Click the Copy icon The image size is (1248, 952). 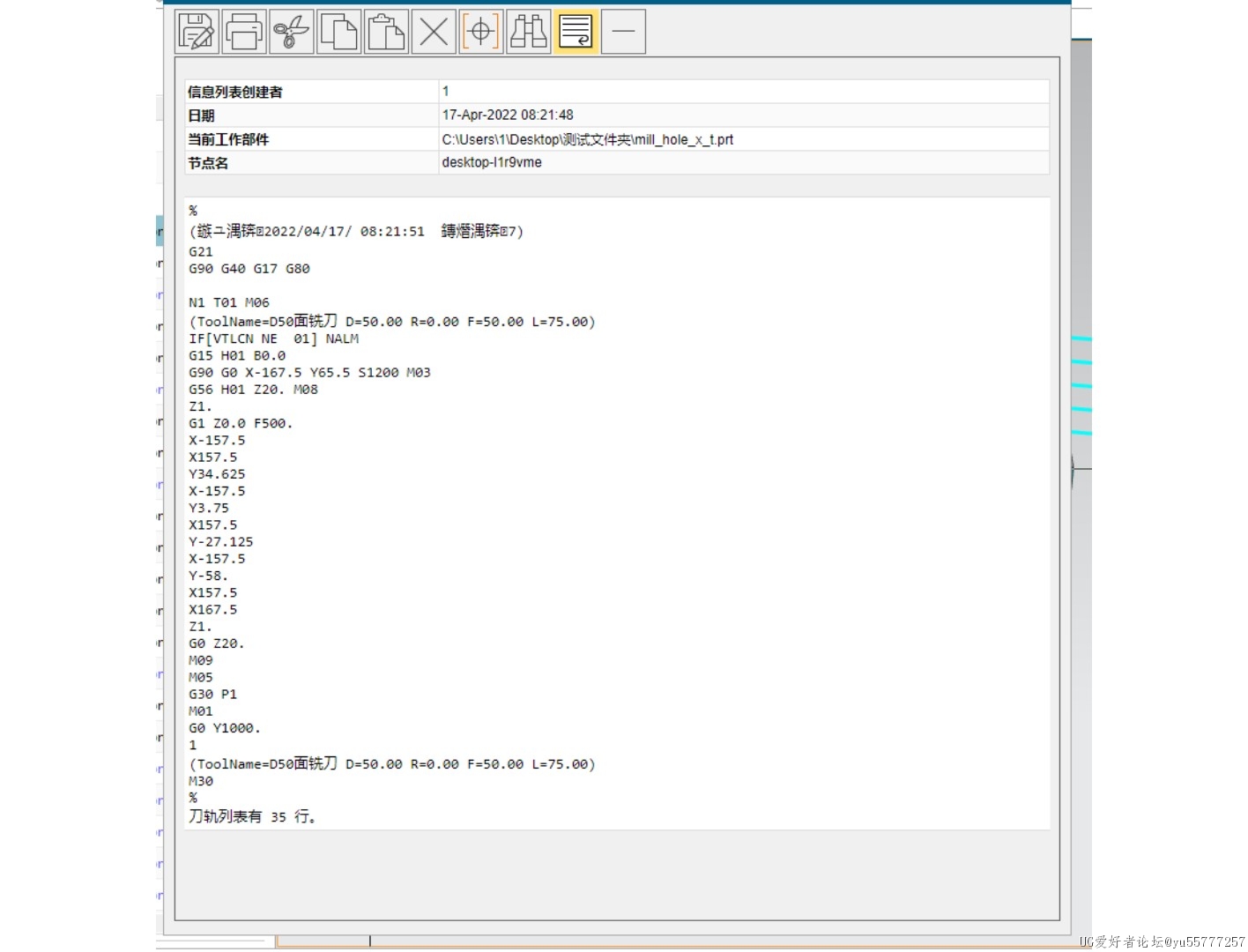click(339, 32)
